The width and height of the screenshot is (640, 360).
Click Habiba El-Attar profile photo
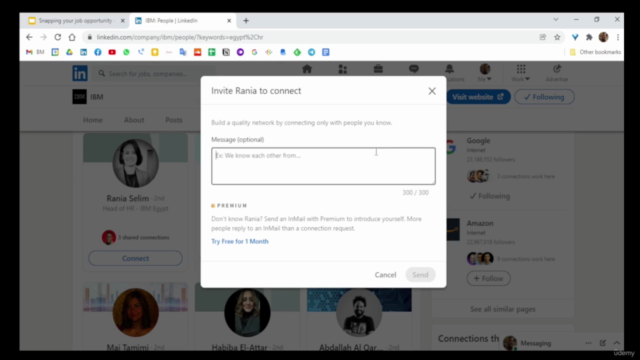pyautogui.click(x=247, y=312)
